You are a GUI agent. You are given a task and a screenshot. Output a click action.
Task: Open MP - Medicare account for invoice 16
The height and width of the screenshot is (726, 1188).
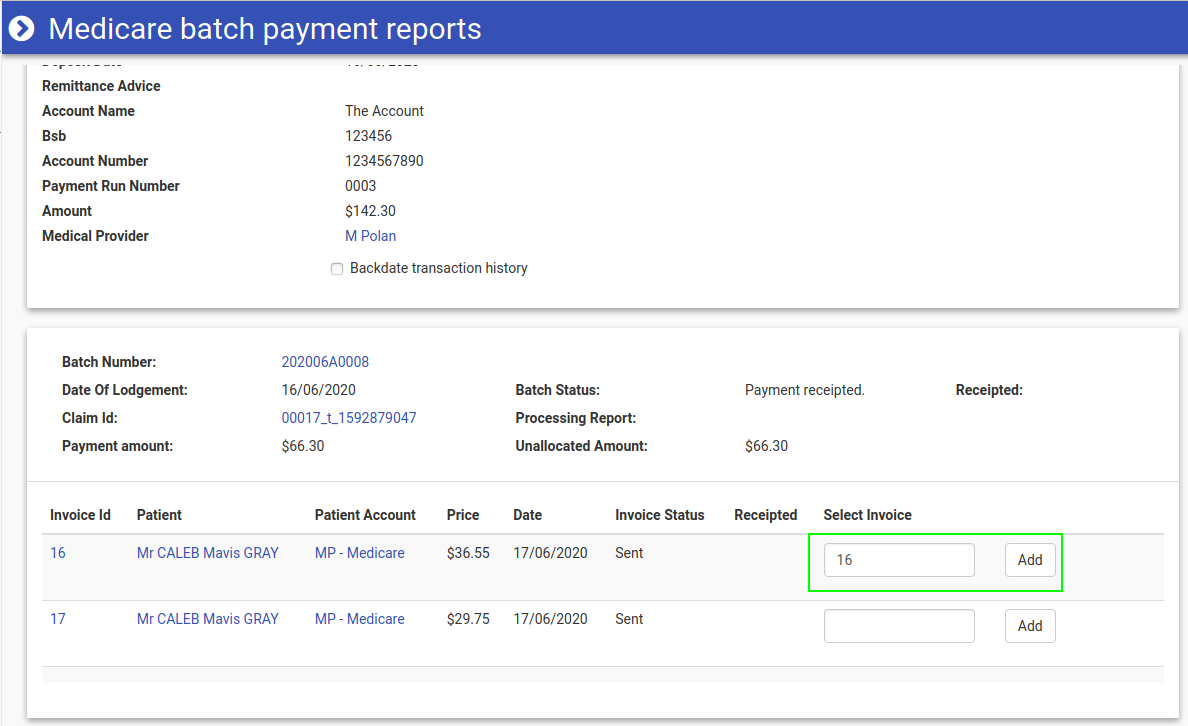pos(359,553)
